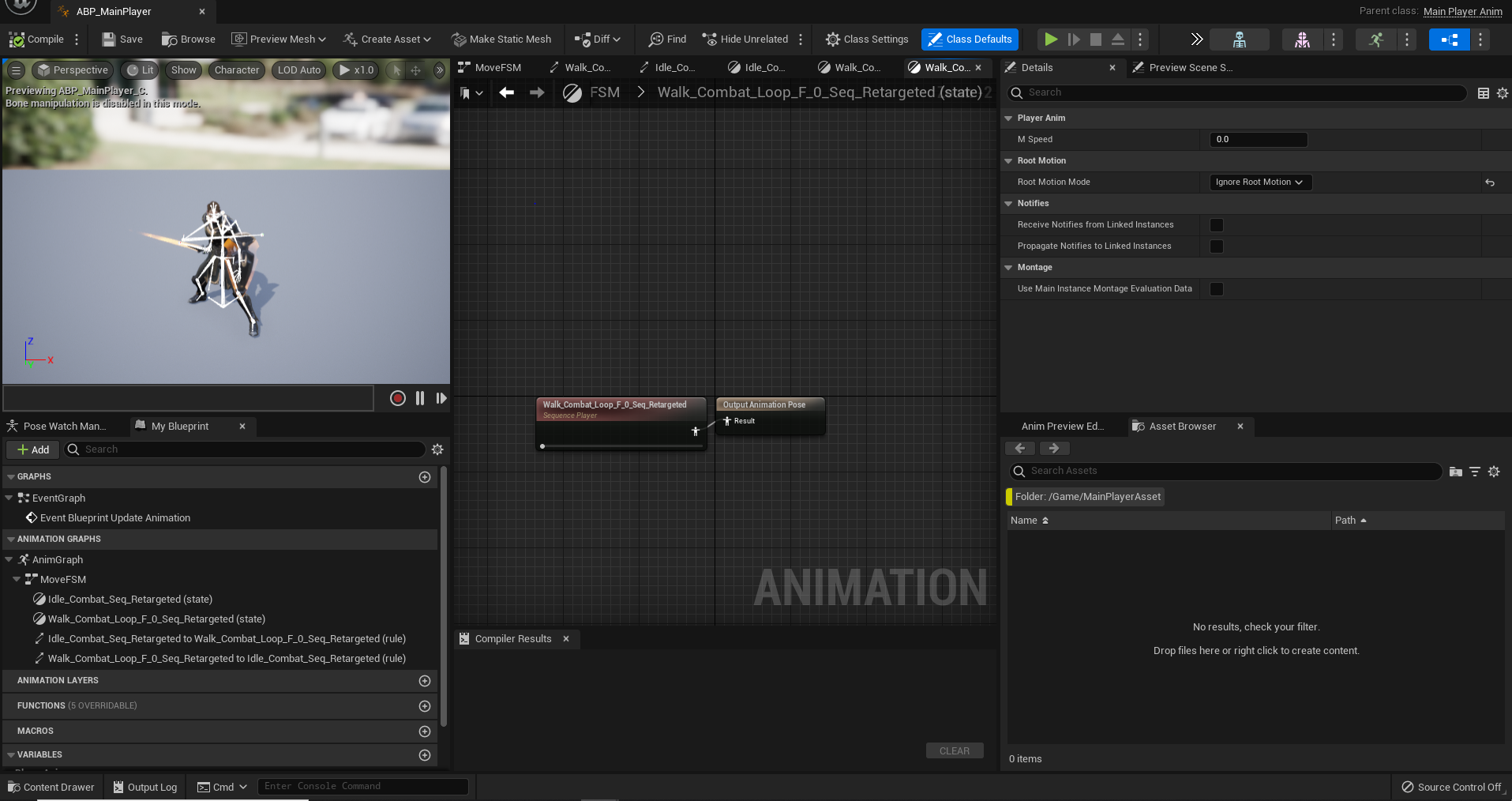This screenshot has height=801, width=1512.
Task: Select Walk_Combat_Loop Sequence Player node
Action: coord(621,423)
